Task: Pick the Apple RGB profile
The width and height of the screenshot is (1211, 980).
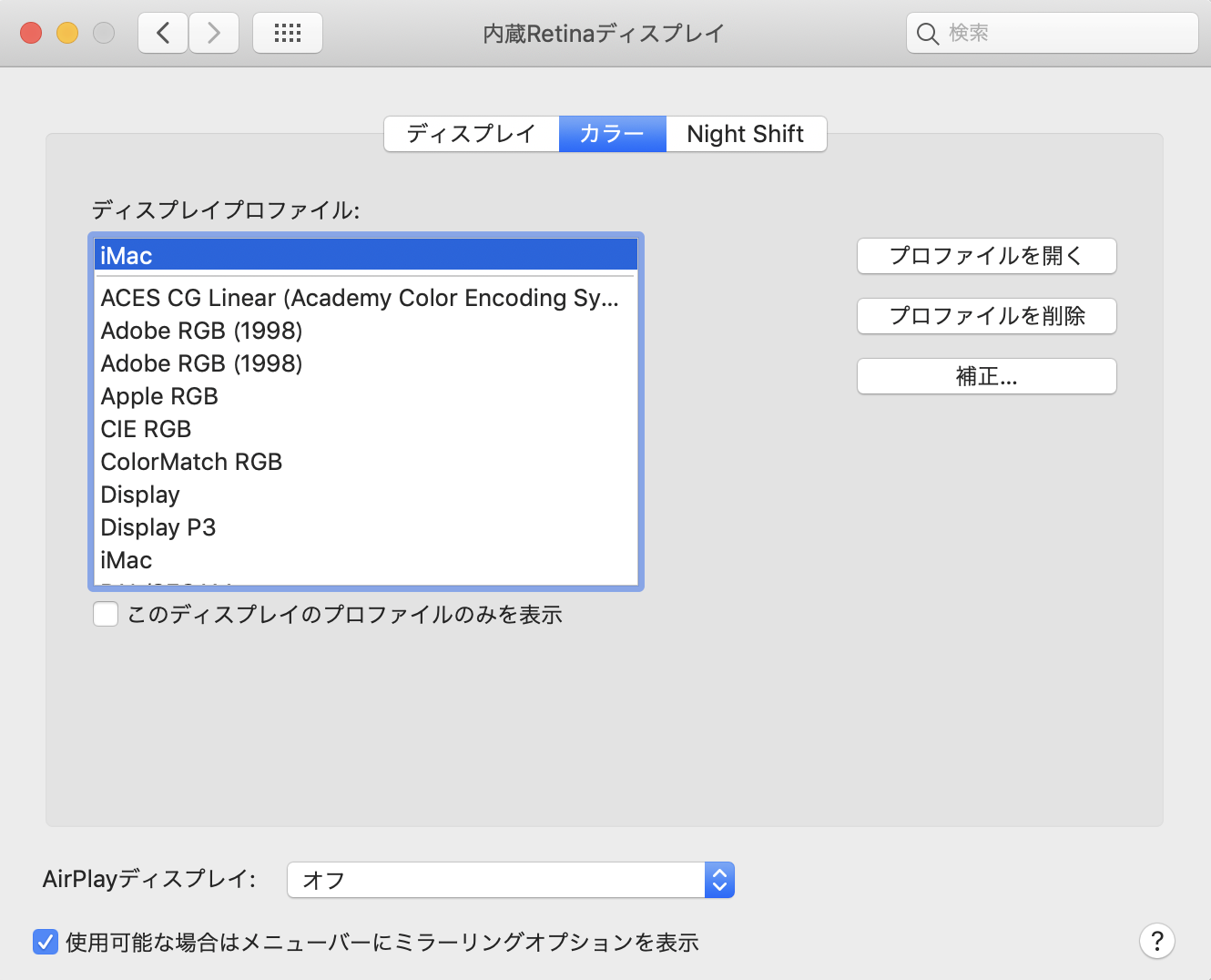Action: (x=366, y=396)
